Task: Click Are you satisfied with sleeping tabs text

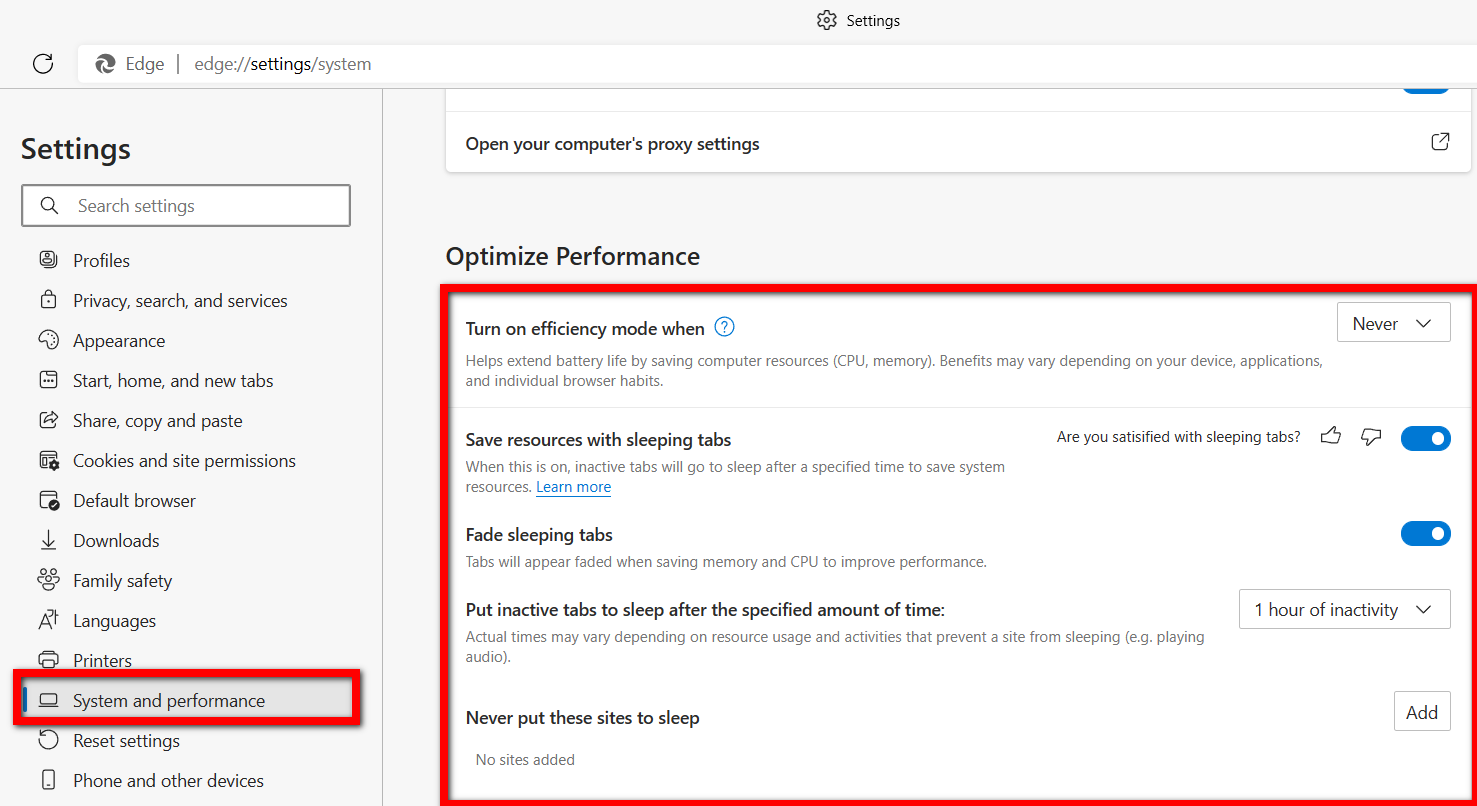Action: coord(1179,436)
